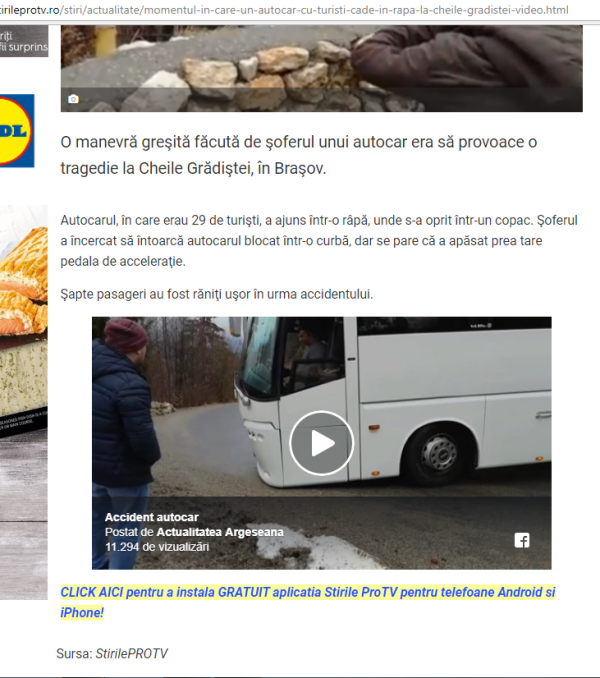
Task: Open the top article photo
Action: 322,68
